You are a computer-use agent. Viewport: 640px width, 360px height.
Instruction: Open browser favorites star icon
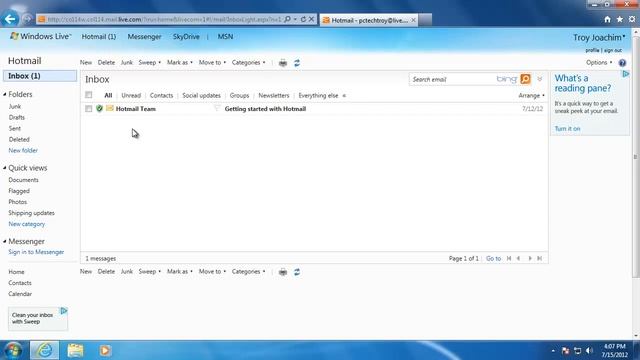(620, 19)
